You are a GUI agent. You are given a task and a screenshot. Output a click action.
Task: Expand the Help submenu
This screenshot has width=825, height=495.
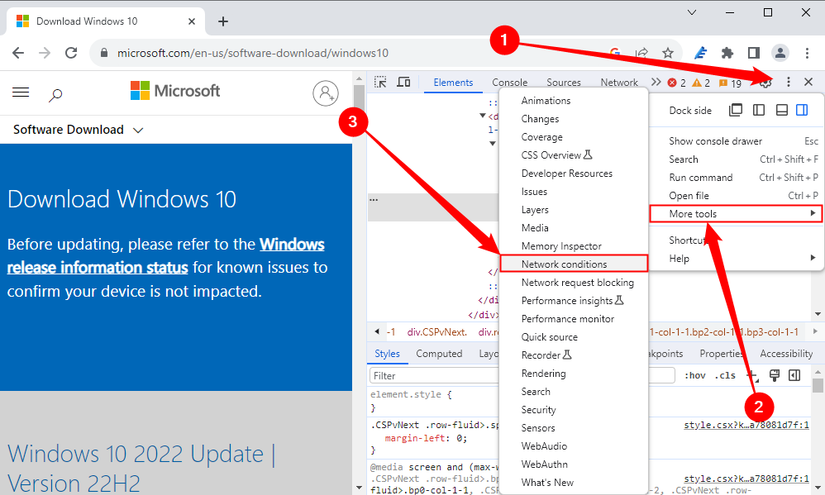[736, 258]
